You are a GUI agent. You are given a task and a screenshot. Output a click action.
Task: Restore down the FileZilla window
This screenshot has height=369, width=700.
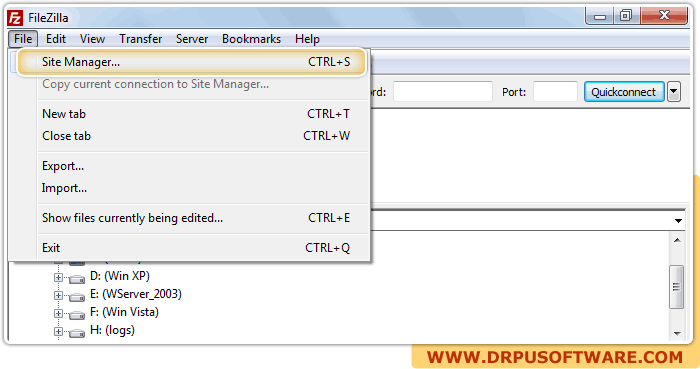click(x=626, y=16)
